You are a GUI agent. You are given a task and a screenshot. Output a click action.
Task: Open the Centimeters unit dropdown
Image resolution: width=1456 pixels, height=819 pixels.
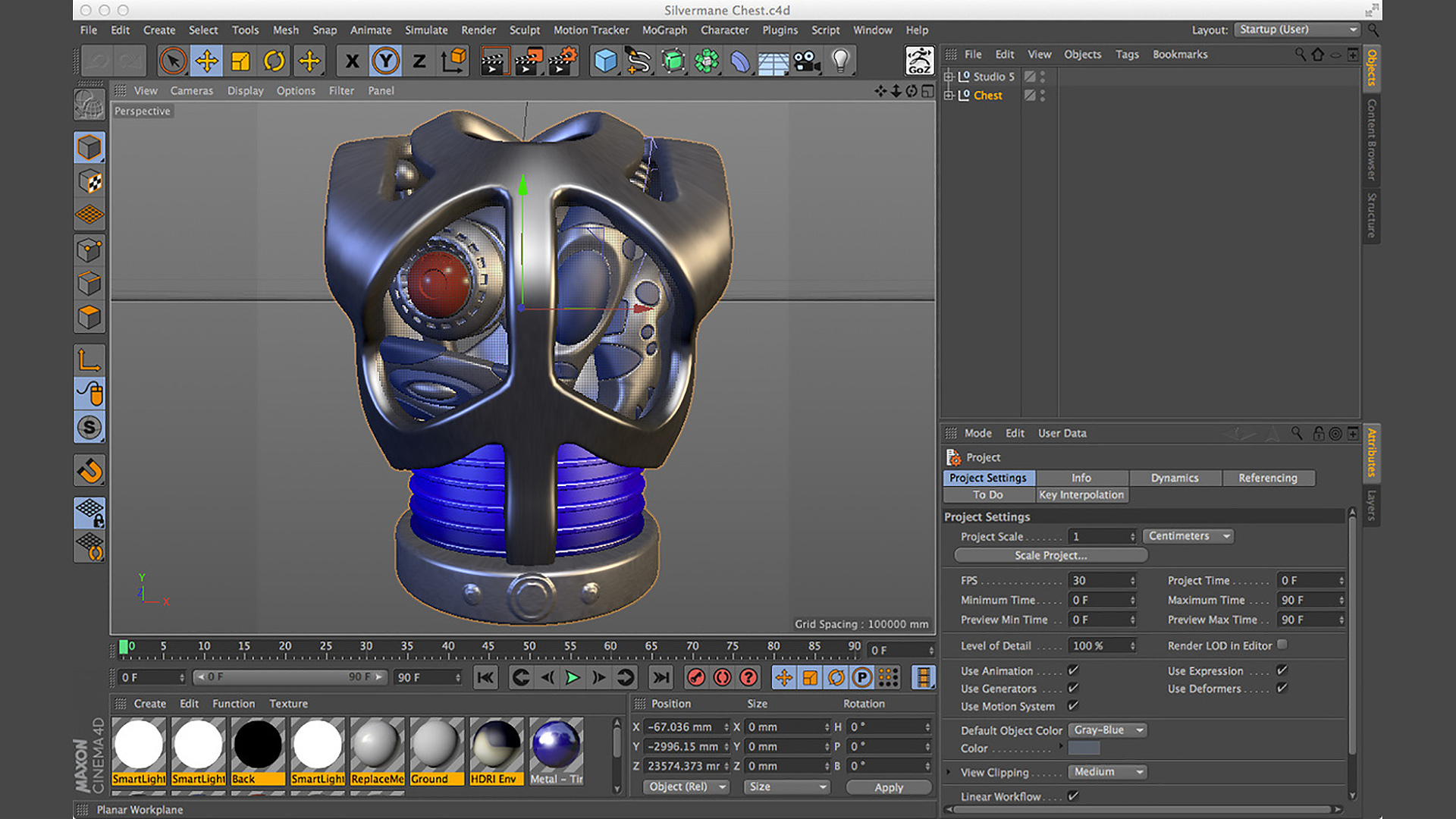[x=1188, y=536]
